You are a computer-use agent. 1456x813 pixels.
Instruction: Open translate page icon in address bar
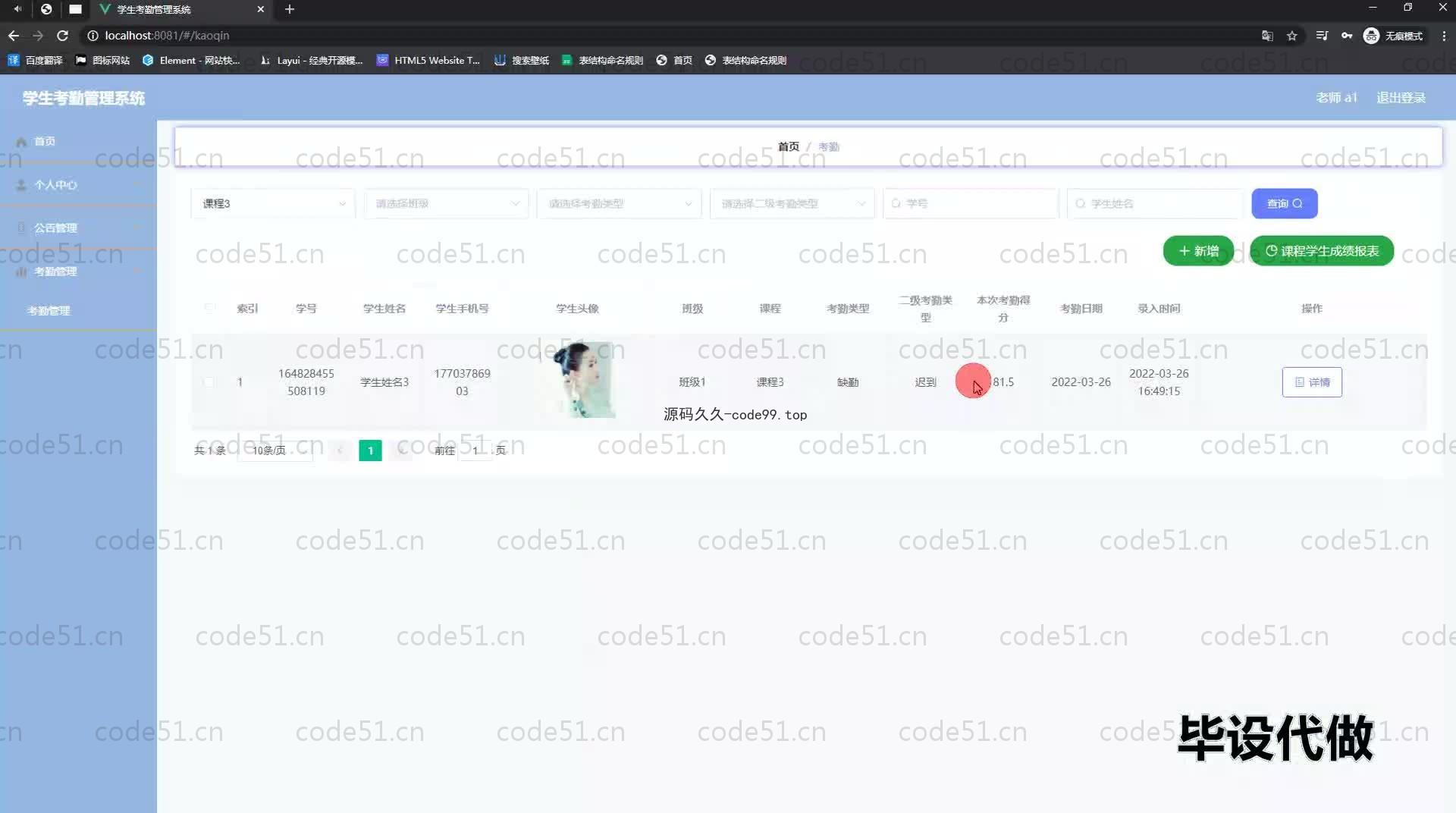pyautogui.click(x=1267, y=36)
